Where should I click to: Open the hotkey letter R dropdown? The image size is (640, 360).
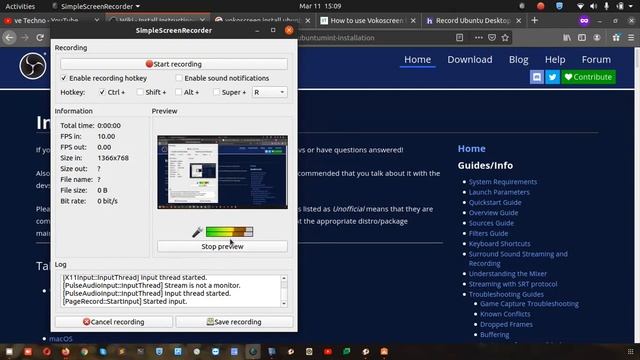[269, 92]
